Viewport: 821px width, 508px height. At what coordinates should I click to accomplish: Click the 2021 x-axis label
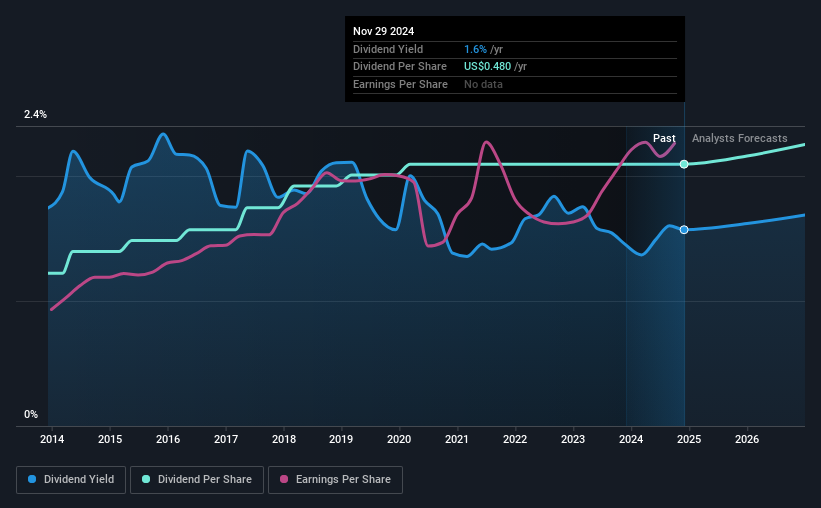(457, 439)
